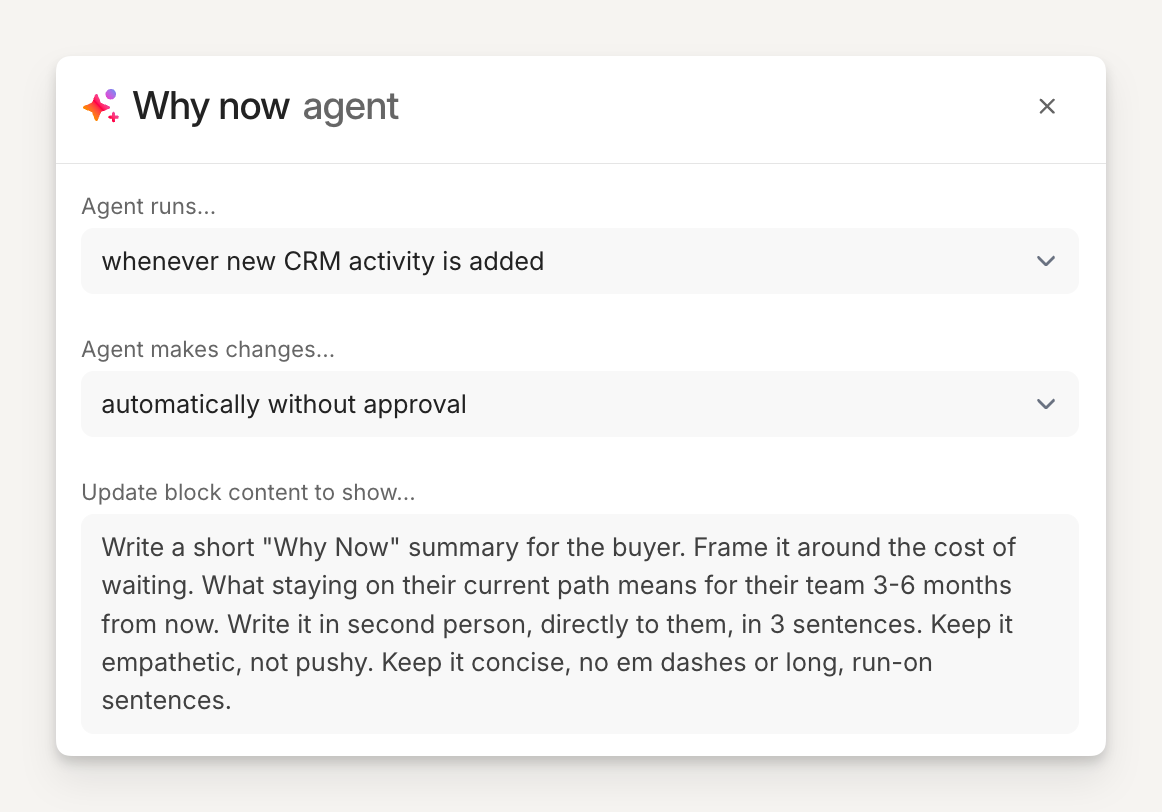This screenshot has height=812, width=1162.
Task: Expand the Agent runs chevron arrow
Action: (x=1046, y=261)
